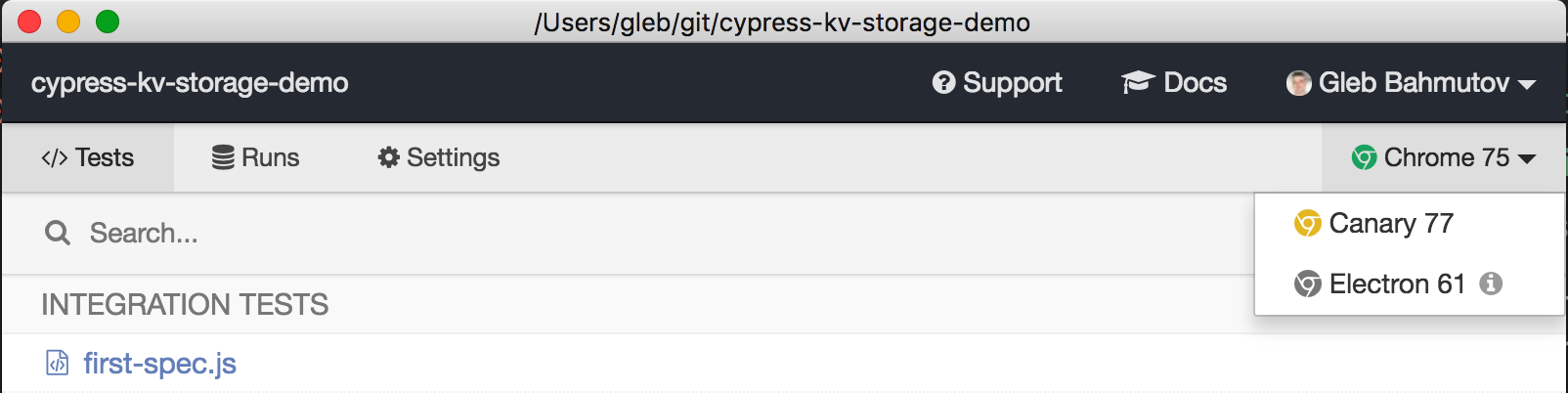The image size is (1568, 393).
Task: Click the search magnifying glass icon
Action: point(58,233)
